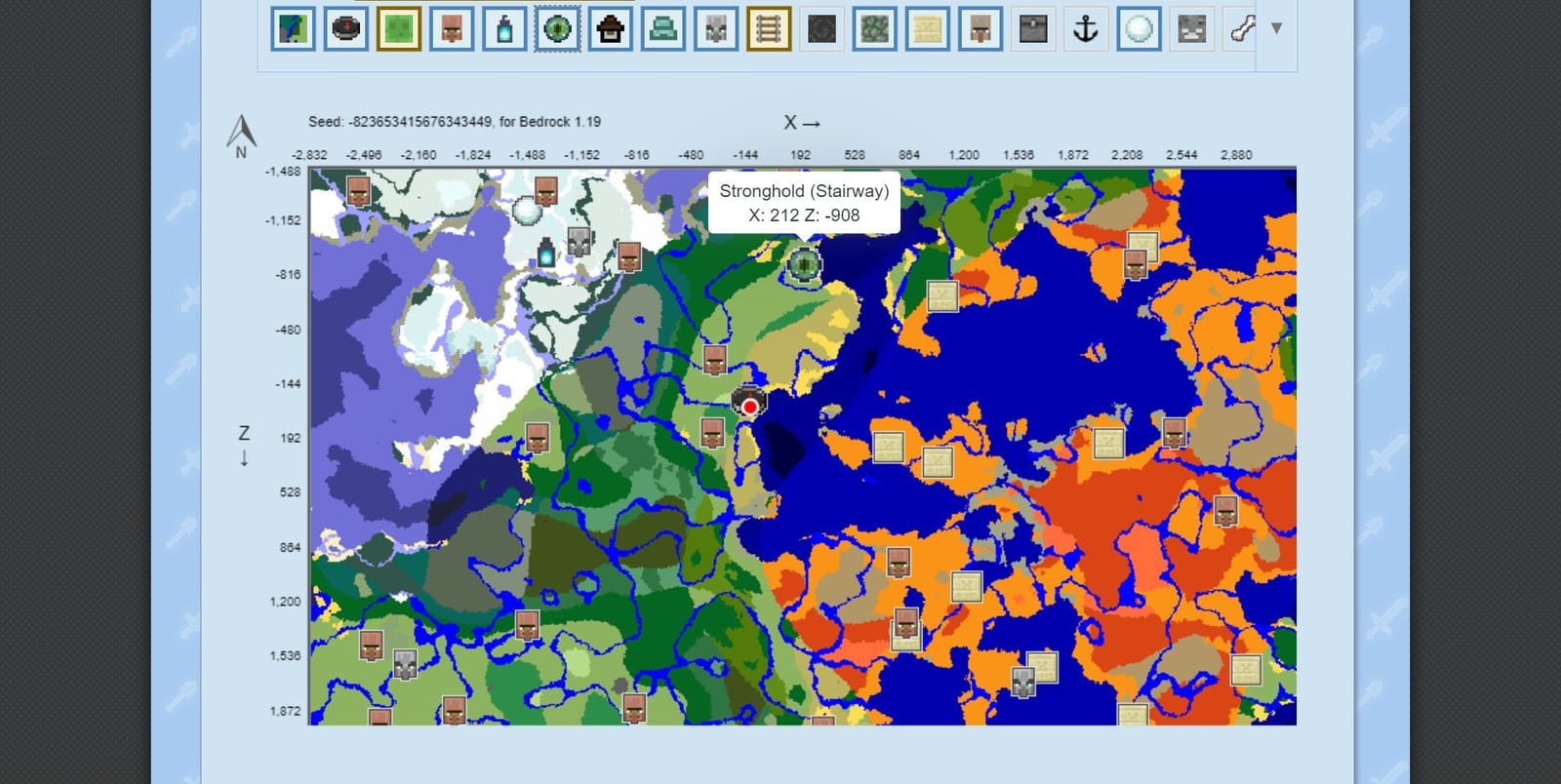Click the Desert Temple toolbar icon

927,29
